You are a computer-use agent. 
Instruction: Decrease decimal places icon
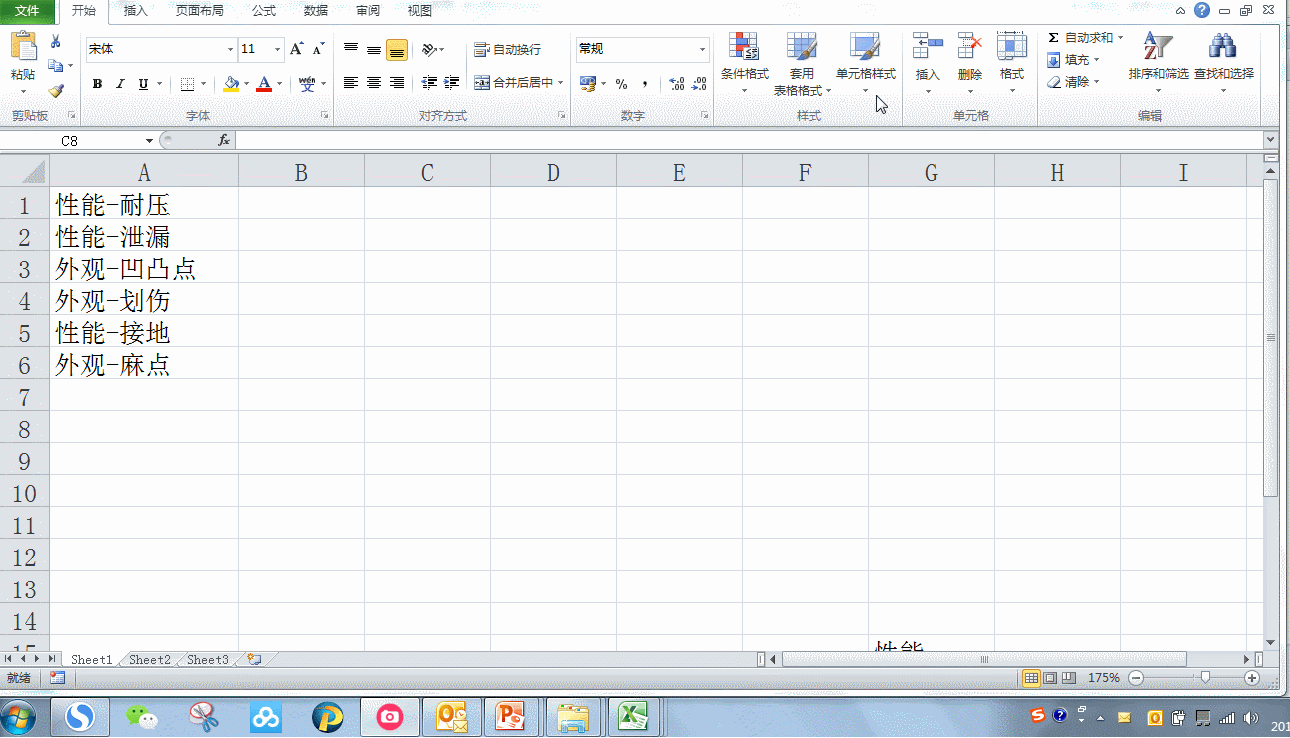click(700, 84)
